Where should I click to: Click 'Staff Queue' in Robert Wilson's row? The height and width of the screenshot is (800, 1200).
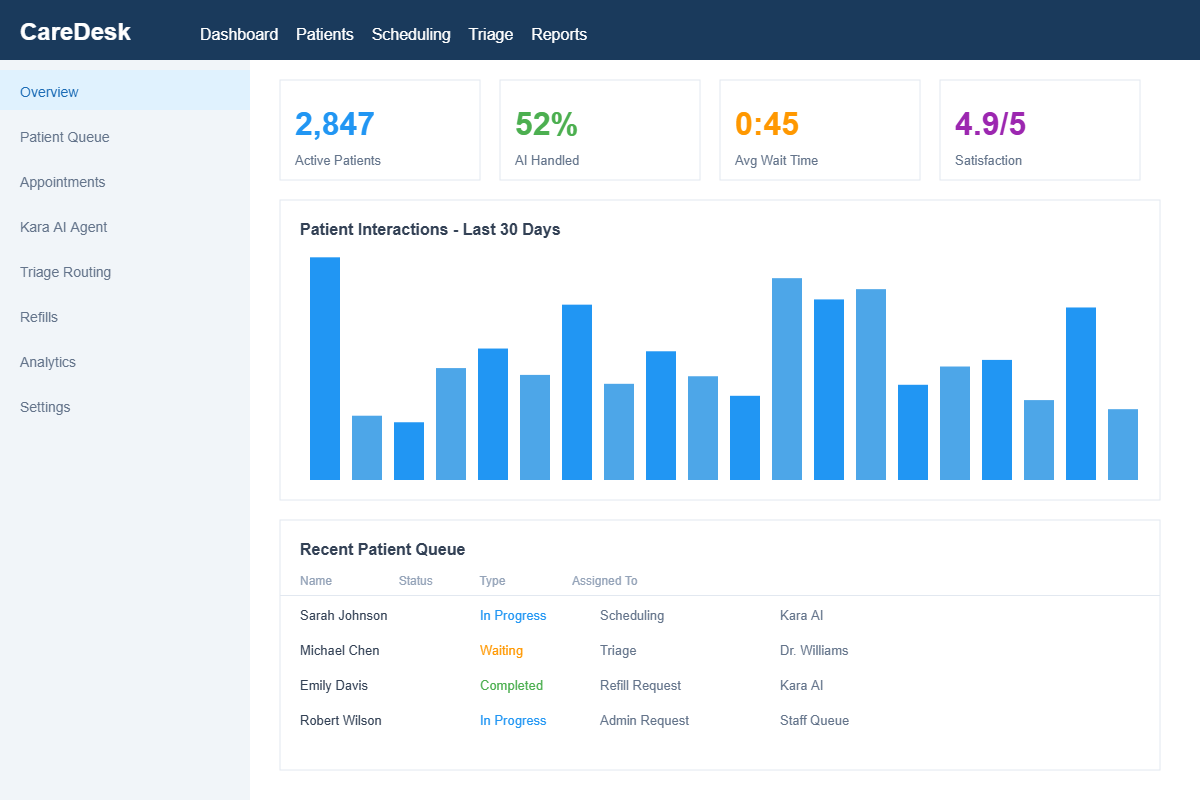(814, 721)
